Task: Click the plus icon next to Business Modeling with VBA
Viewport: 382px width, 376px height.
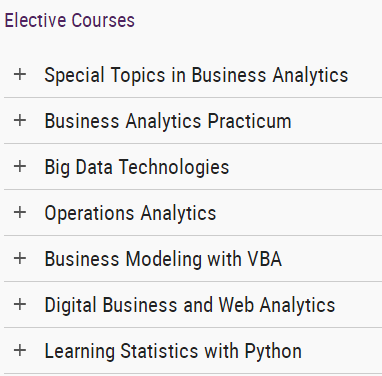Action: (x=20, y=258)
